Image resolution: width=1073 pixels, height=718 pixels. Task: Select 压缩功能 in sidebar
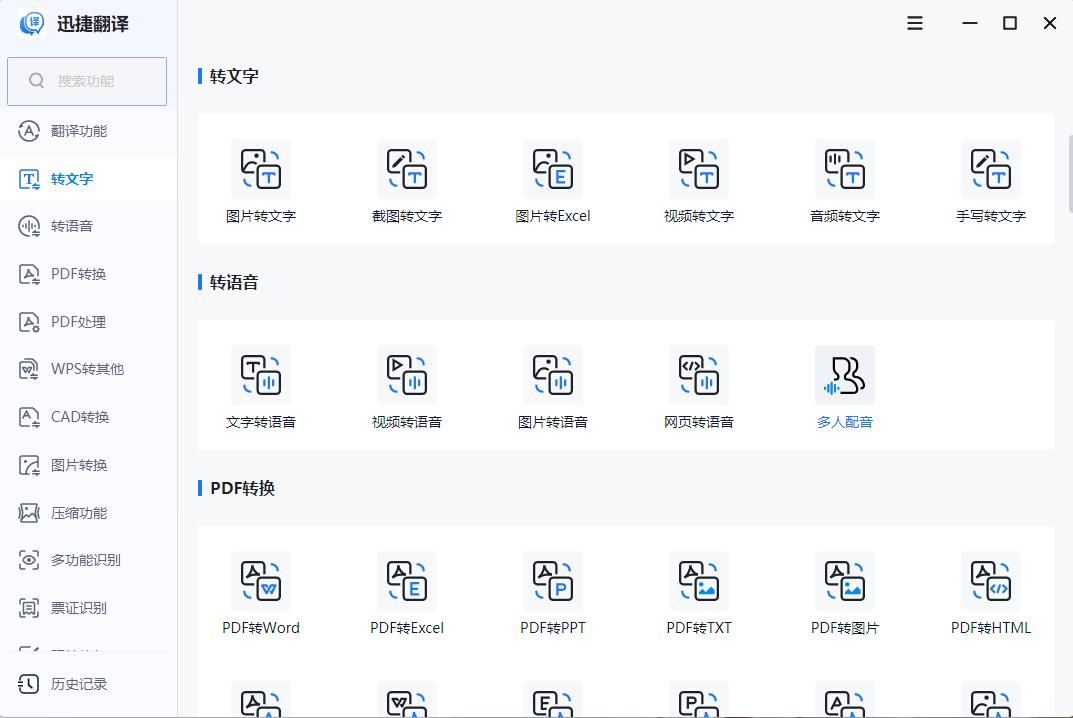88,513
